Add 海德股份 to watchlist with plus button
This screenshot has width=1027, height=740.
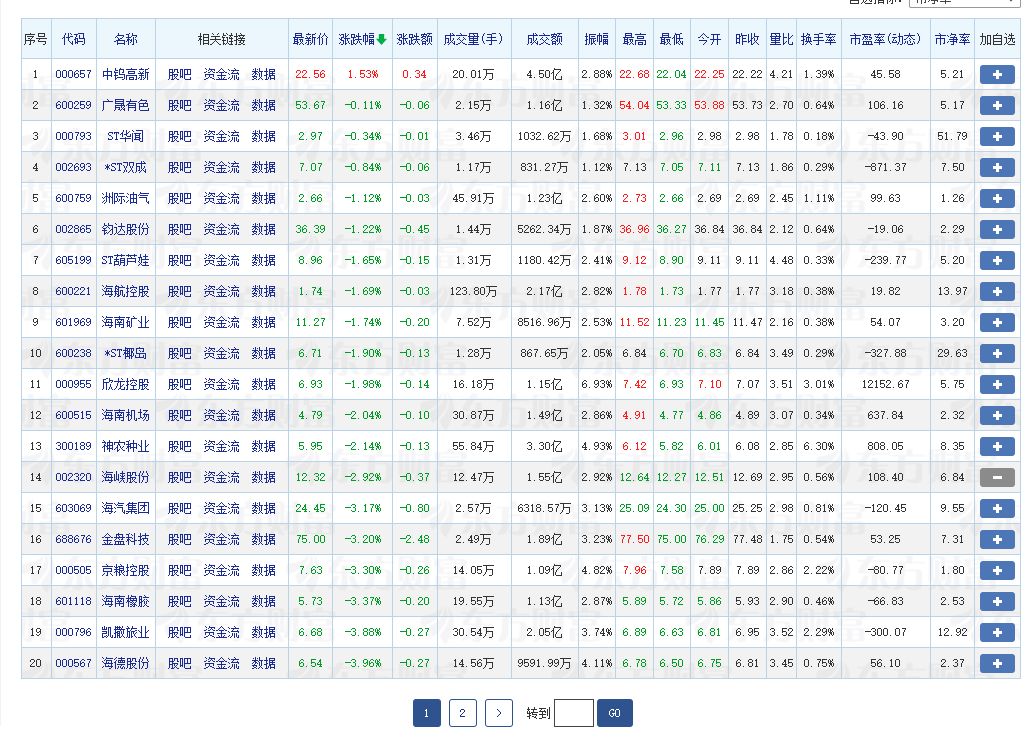(x=997, y=663)
